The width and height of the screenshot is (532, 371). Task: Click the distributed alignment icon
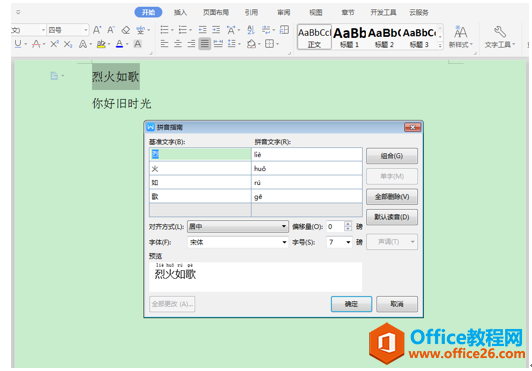pos(218,44)
